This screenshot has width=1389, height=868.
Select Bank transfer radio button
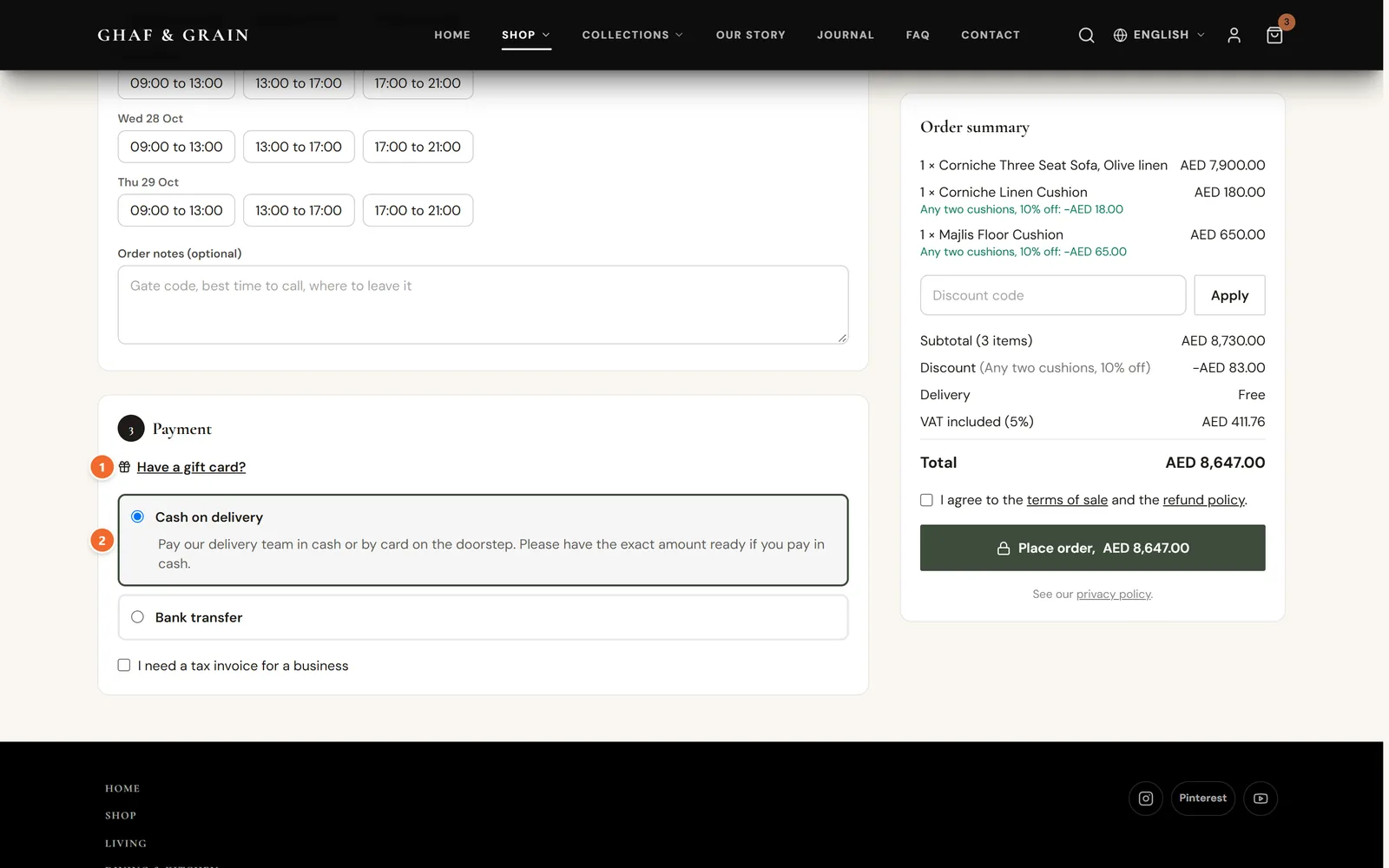[x=137, y=617]
